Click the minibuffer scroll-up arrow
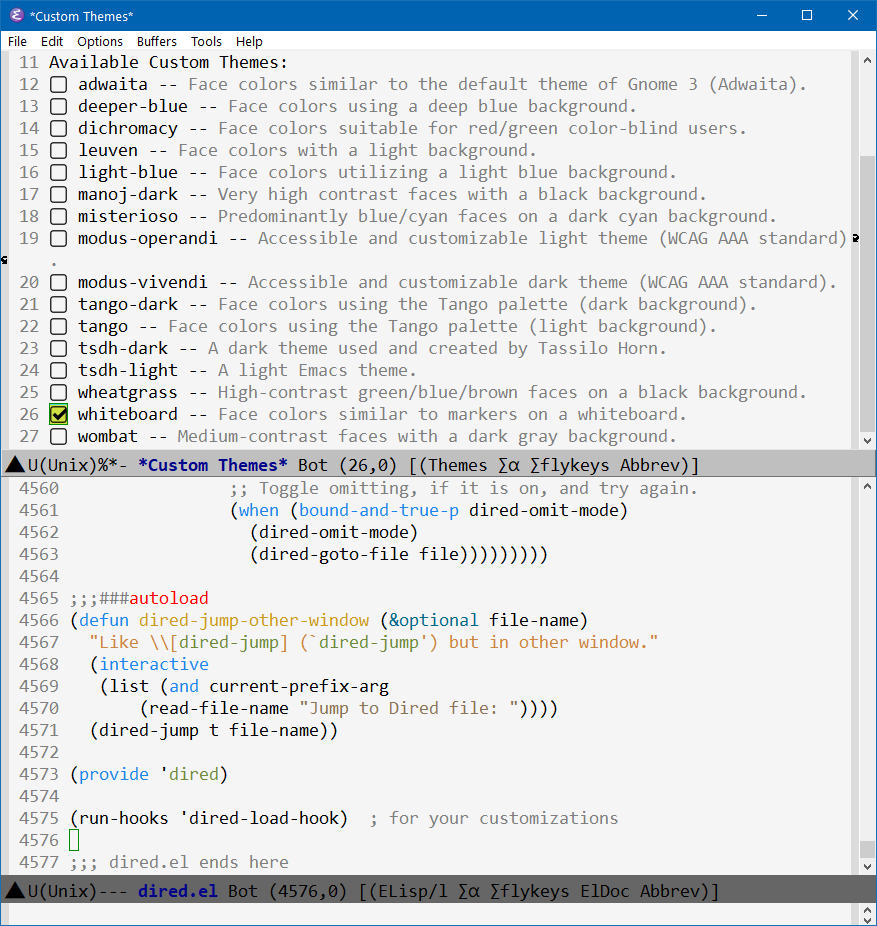 pyautogui.click(x=867, y=909)
